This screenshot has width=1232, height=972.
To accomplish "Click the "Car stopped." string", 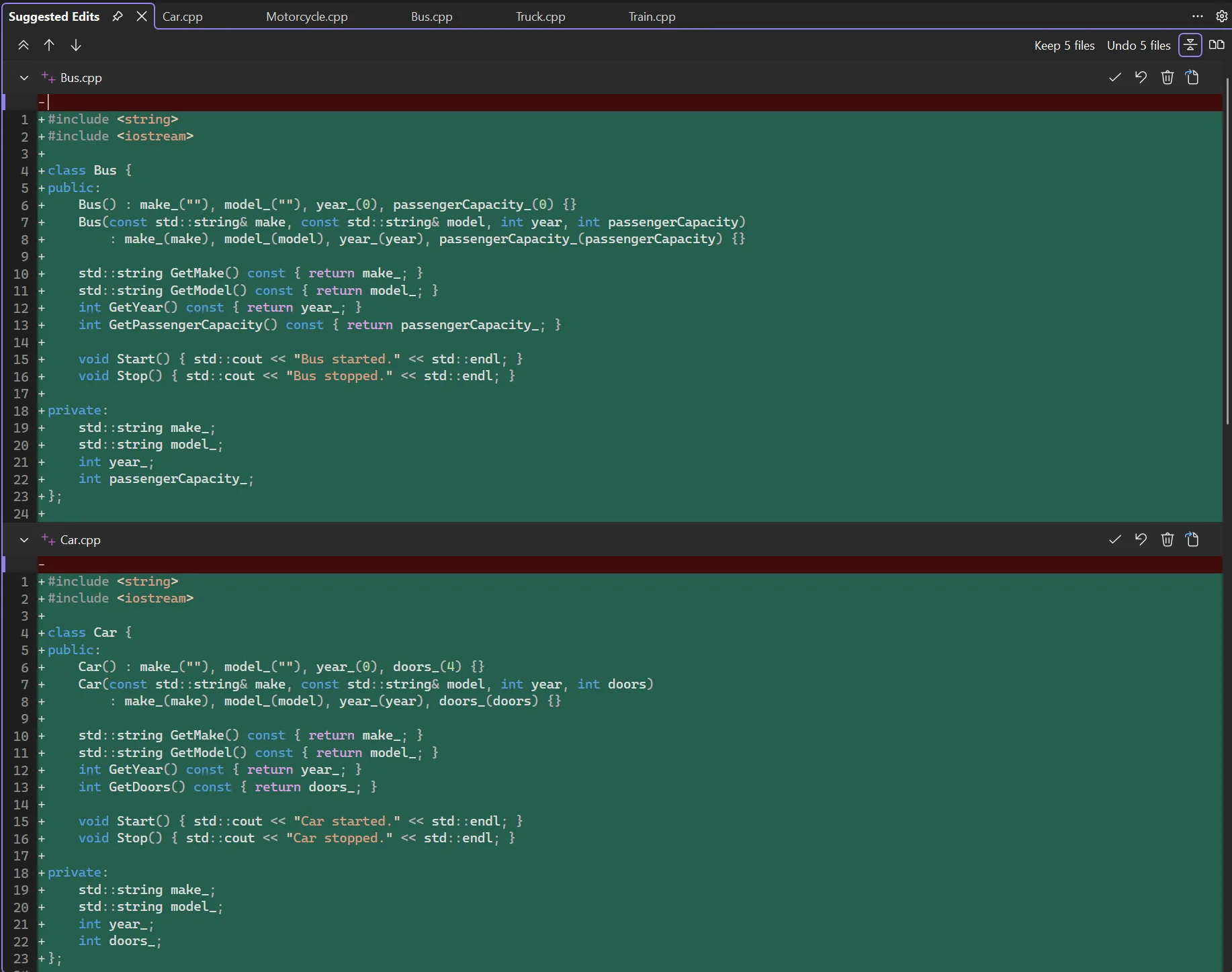I will pyautogui.click(x=339, y=838).
